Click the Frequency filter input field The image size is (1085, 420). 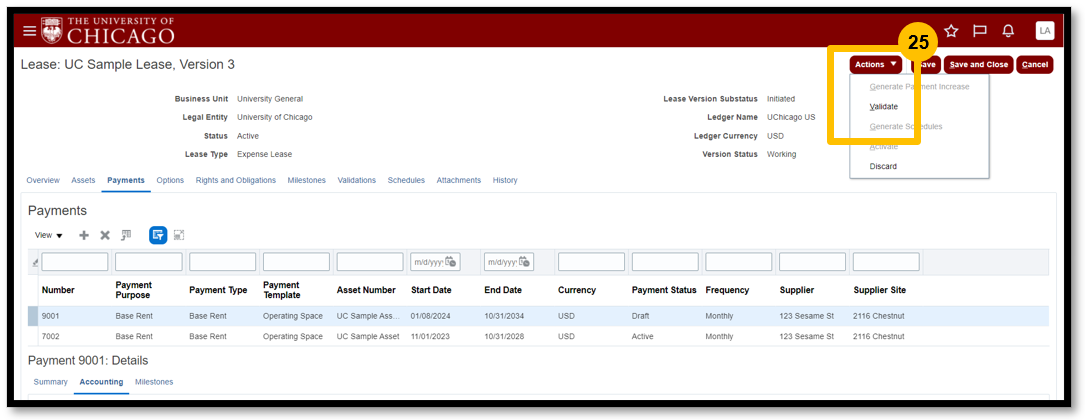738,262
